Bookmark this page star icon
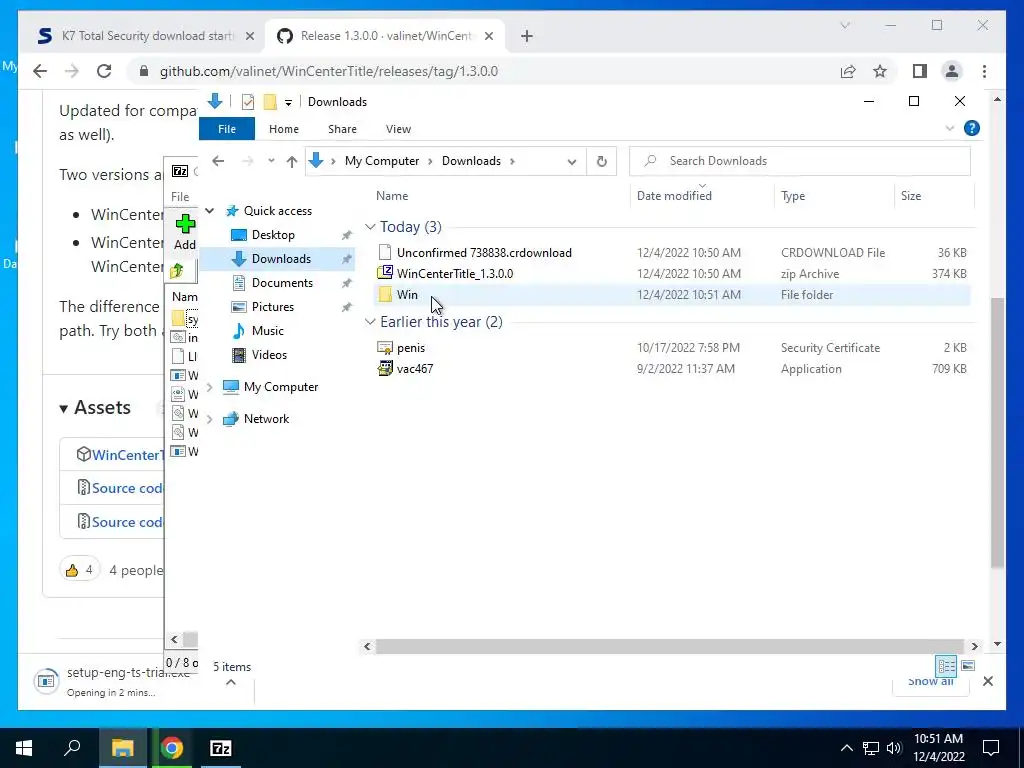The image size is (1024, 768). (880, 71)
